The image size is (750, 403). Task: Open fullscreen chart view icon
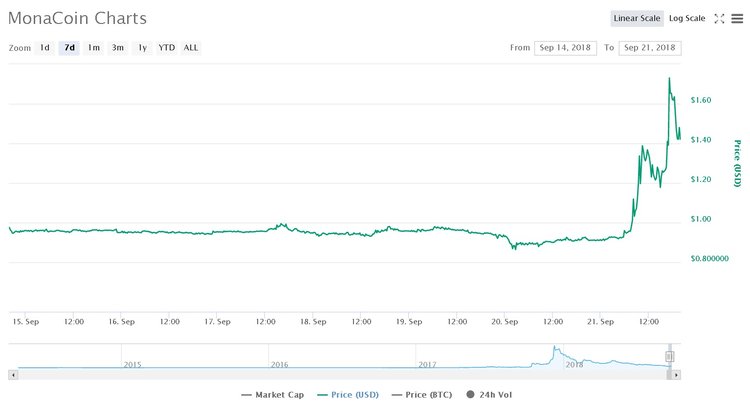pyautogui.click(x=719, y=19)
